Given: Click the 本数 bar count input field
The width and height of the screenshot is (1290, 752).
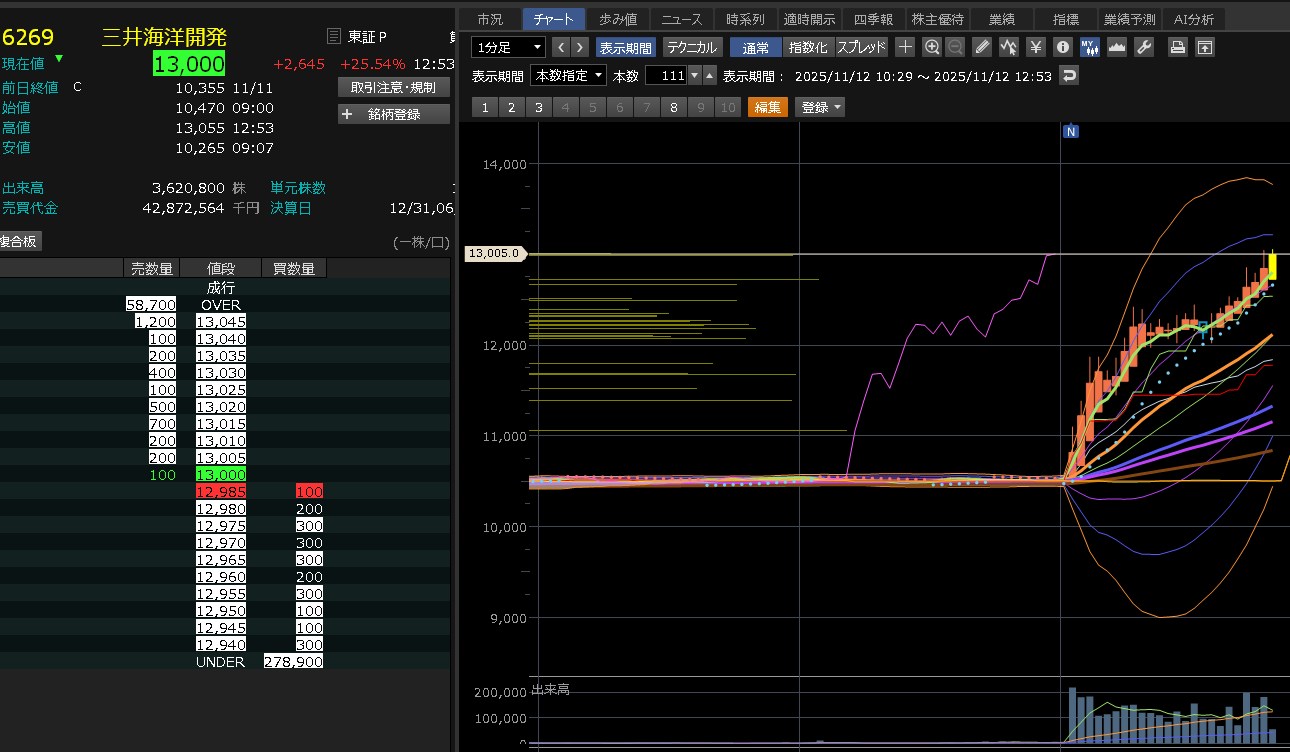Looking at the screenshot, I should click(666, 76).
